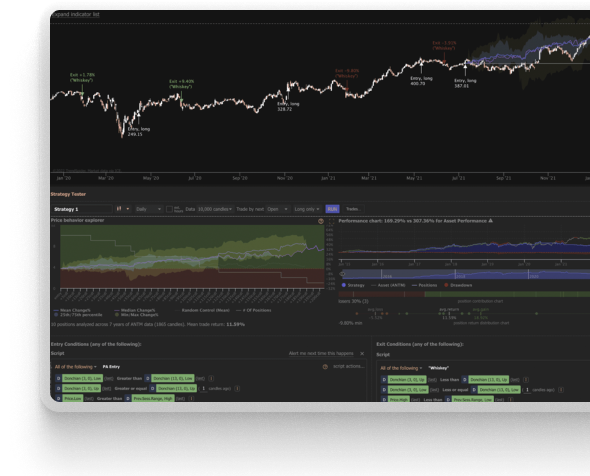Click the Strategy 1 name field

pyautogui.click(x=82, y=209)
